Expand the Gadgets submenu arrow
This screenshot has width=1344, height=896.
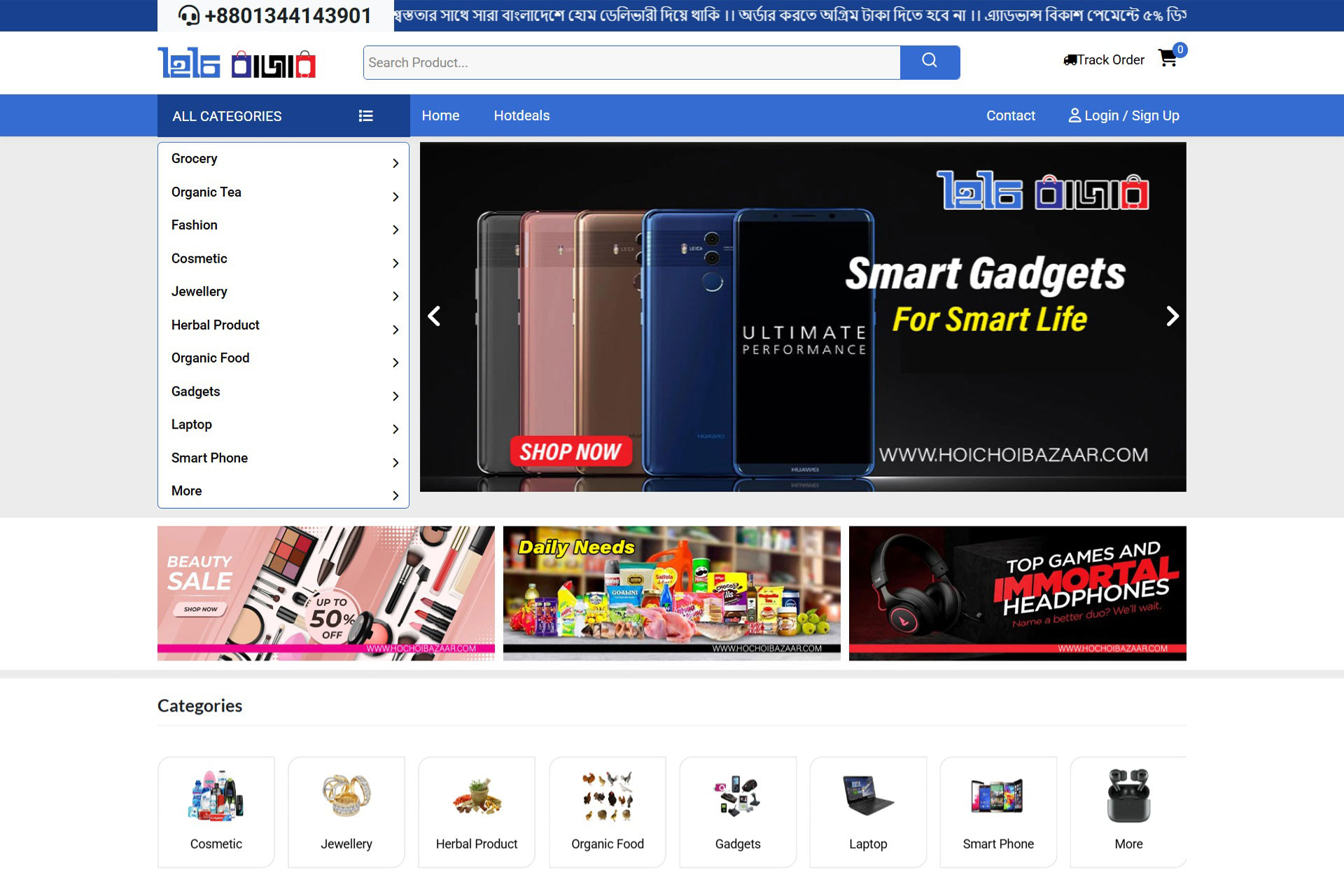tap(395, 396)
